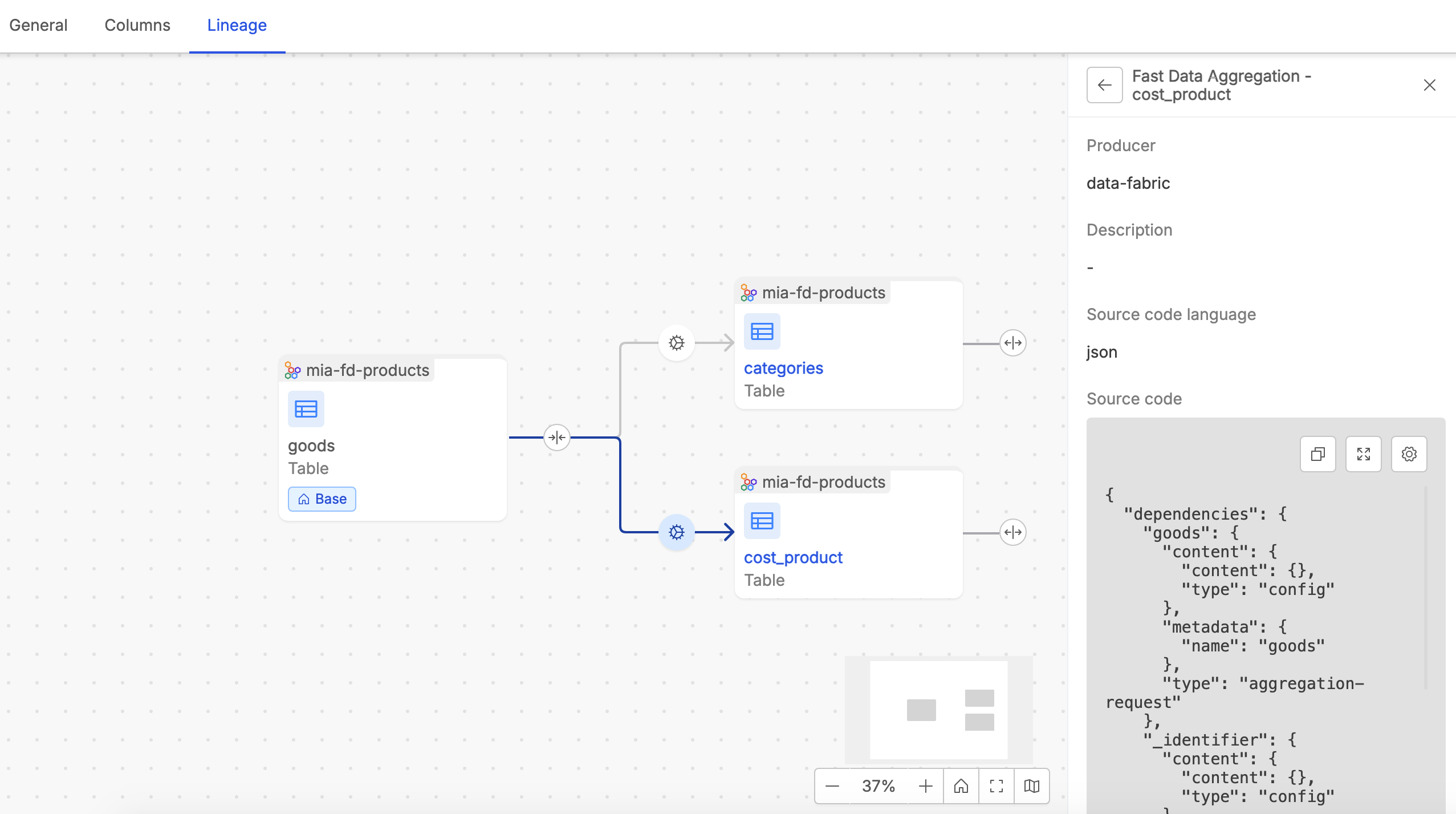
Task: Expand the minimap panel at bottom right
Action: click(1032, 786)
